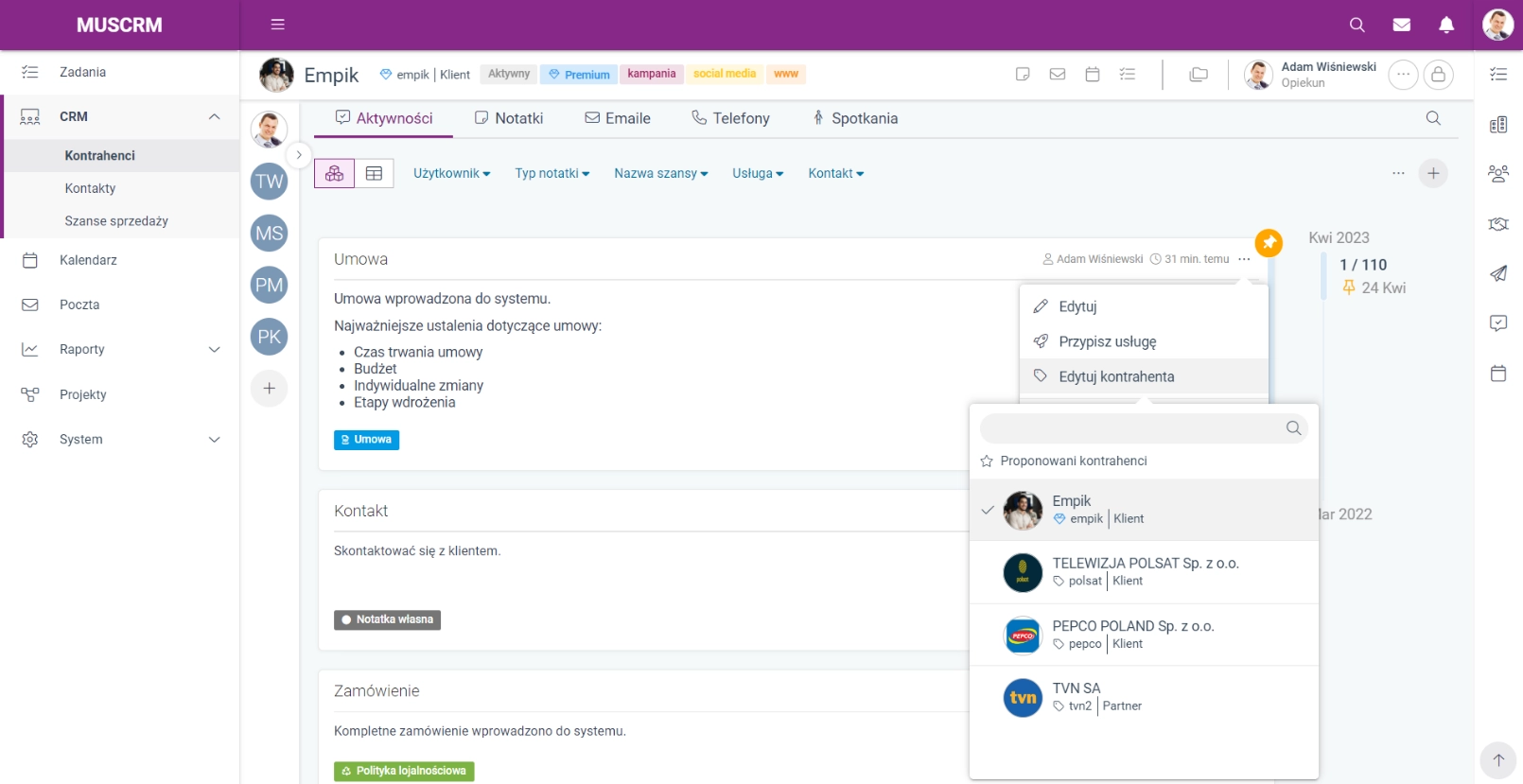Open Usługa filter dropdown
Viewport: 1523px width, 784px height.
758,173
